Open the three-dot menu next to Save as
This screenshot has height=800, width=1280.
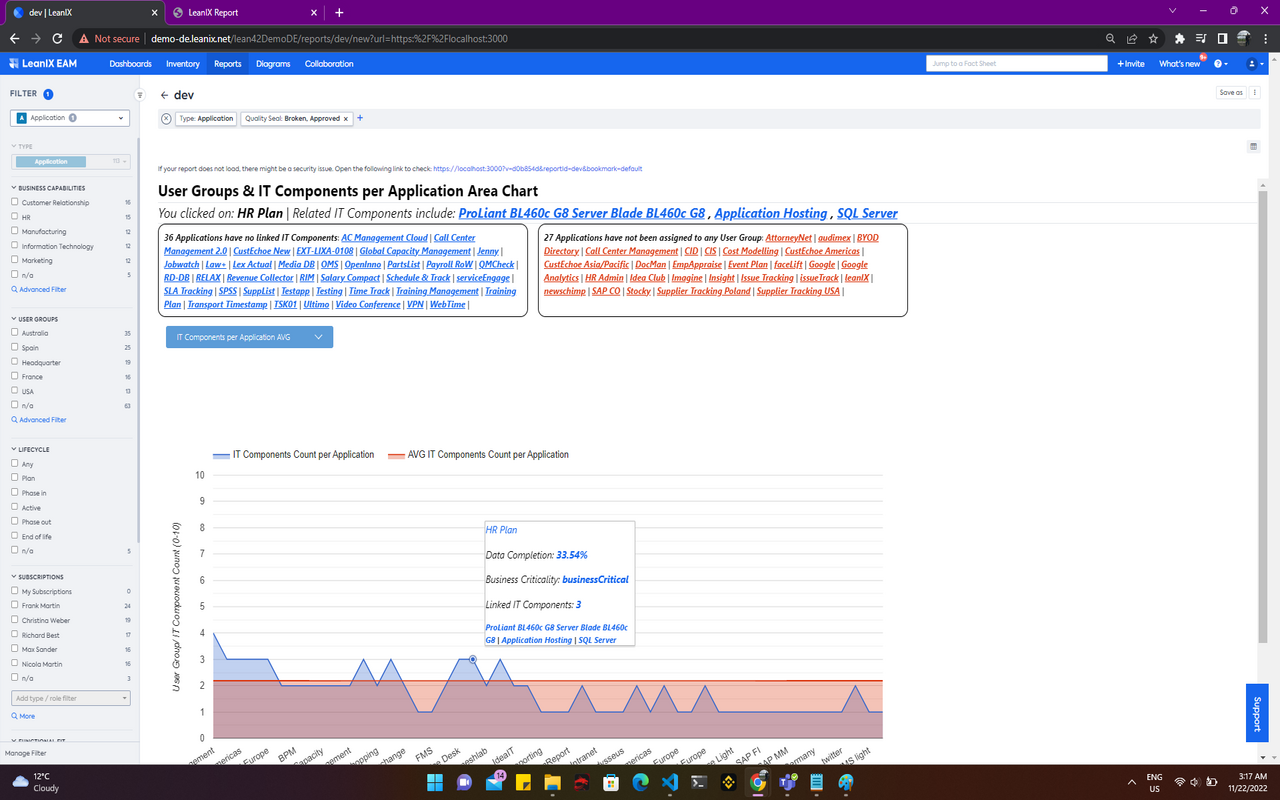[x=1255, y=93]
